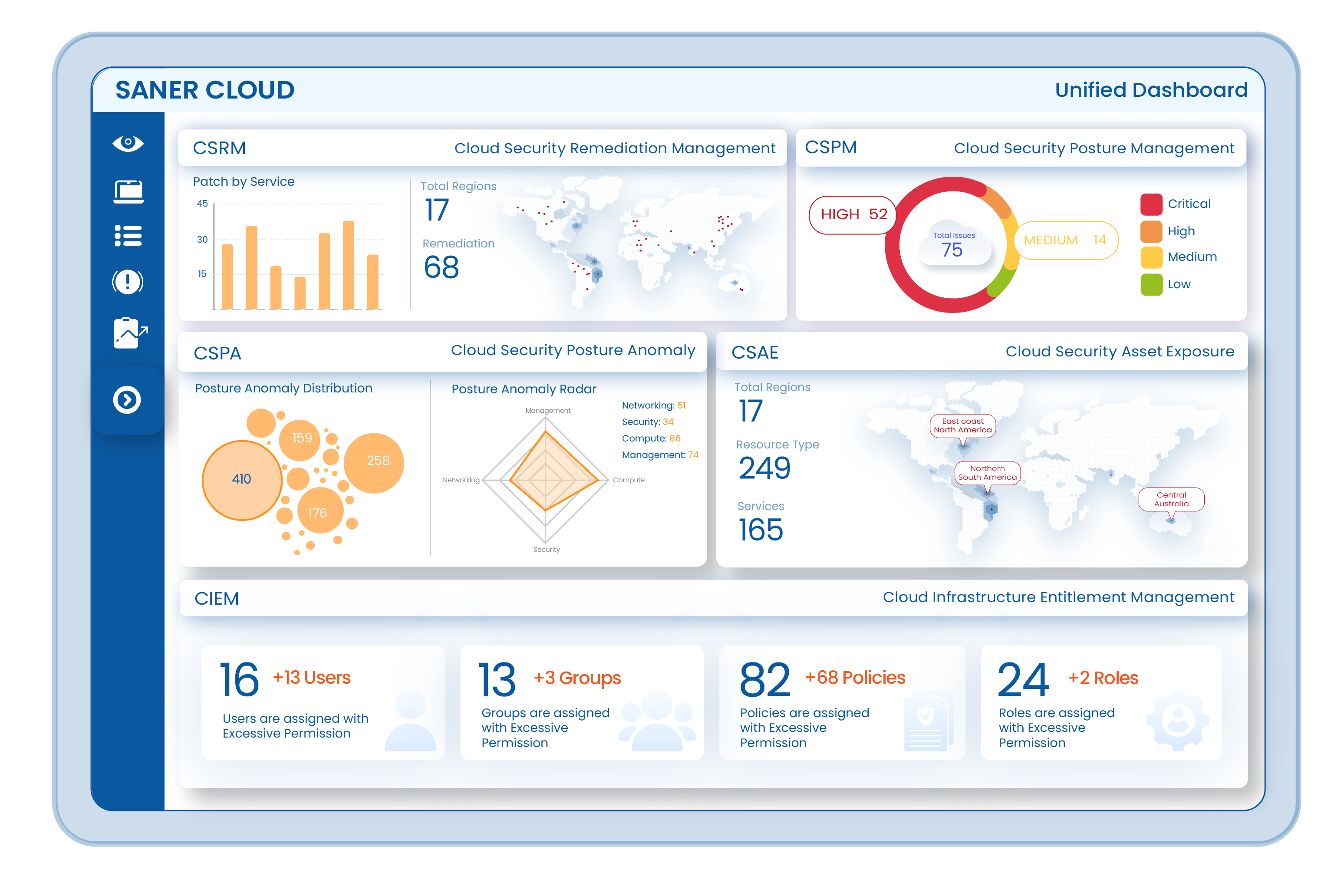Click the Posture Anomaly Radar title
The height and width of the screenshot is (896, 1344).
[524, 389]
